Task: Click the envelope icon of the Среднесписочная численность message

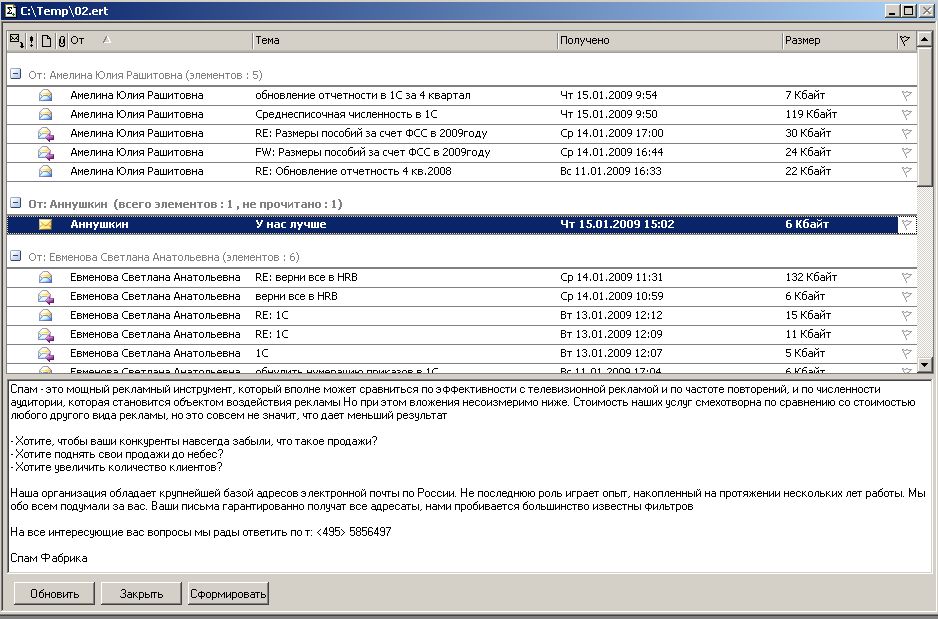Action: click(x=45, y=115)
